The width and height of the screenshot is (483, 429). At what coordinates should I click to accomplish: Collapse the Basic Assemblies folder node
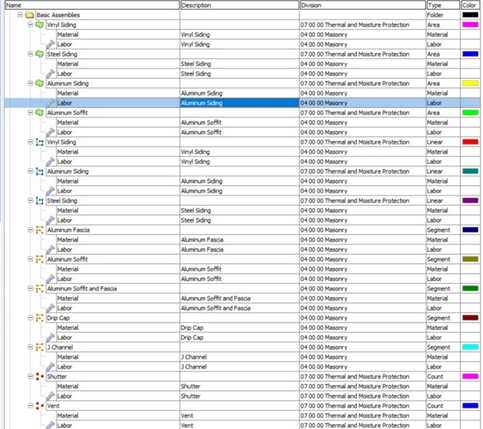20,15
